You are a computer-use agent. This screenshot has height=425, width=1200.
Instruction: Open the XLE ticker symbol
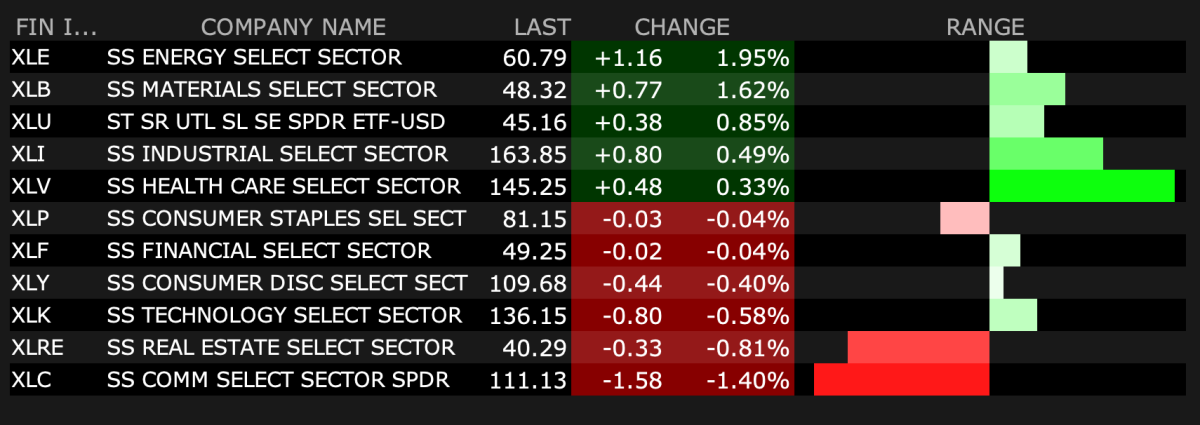tap(31, 58)
